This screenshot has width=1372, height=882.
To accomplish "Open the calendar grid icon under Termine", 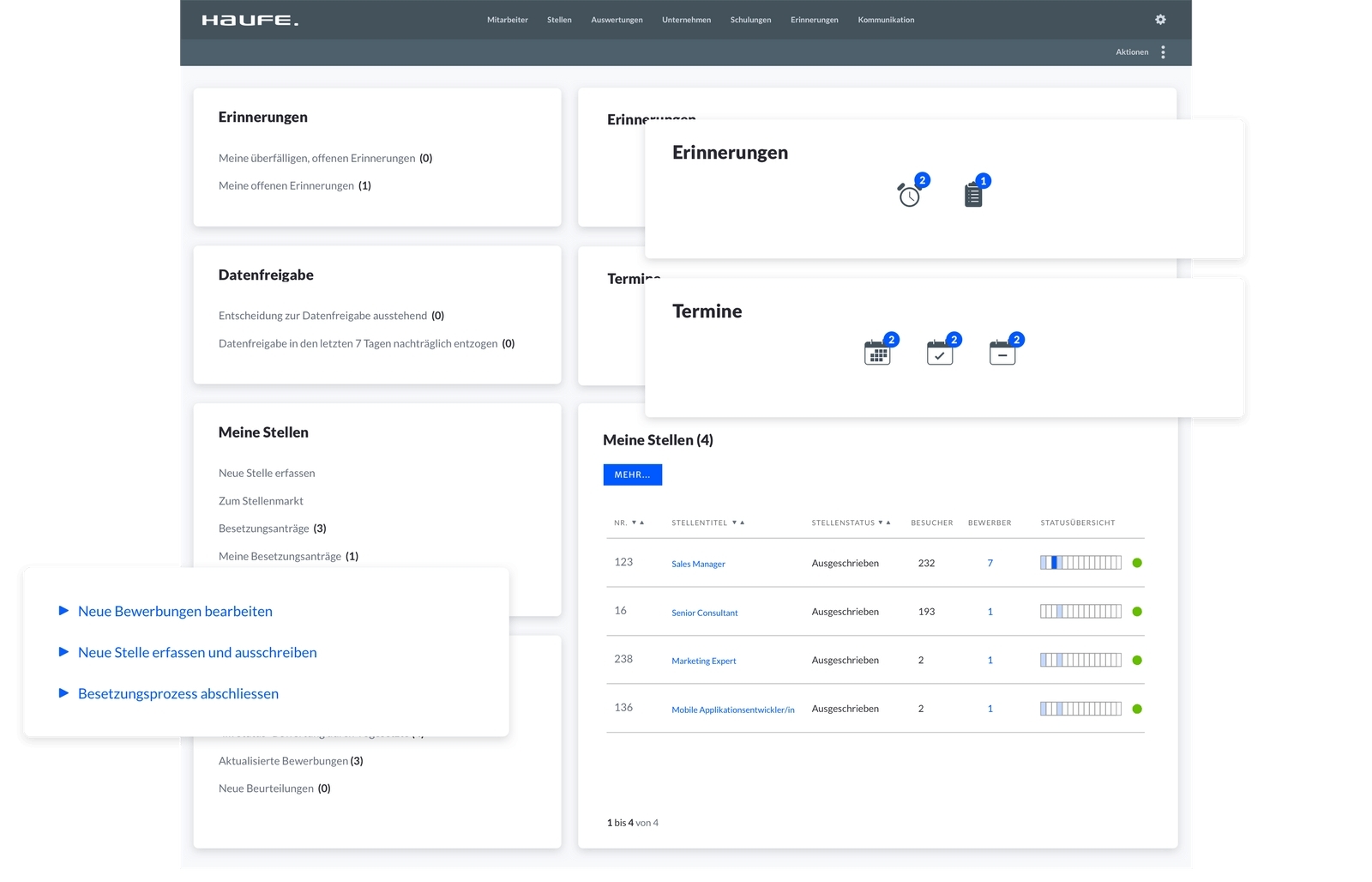I will [x=877, y=353].
